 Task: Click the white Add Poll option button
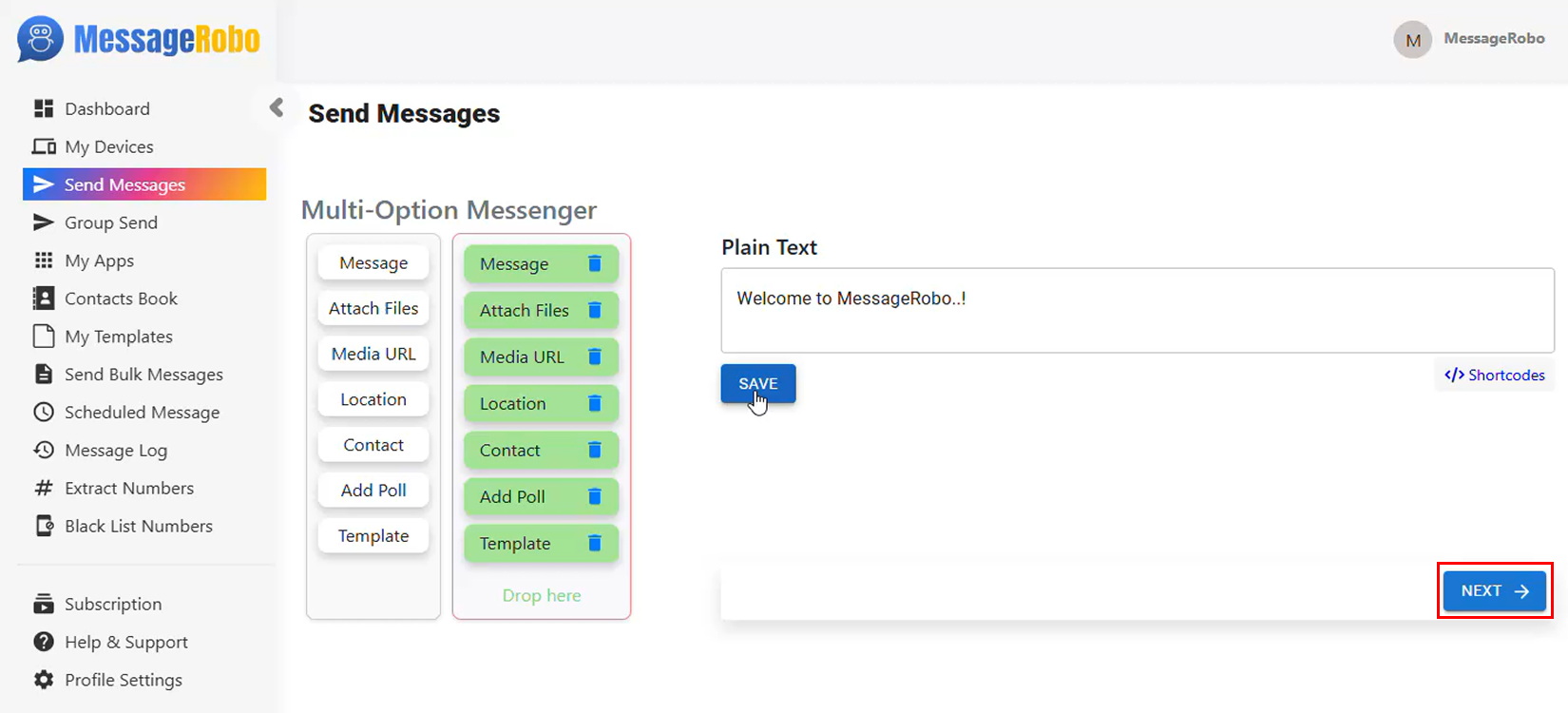(373, 490)
